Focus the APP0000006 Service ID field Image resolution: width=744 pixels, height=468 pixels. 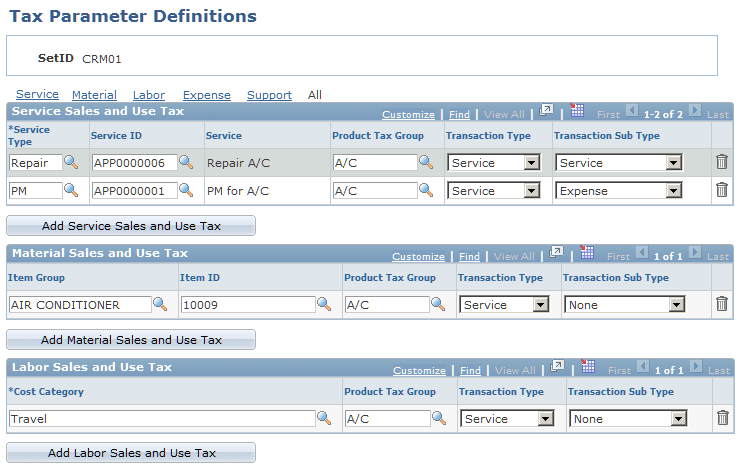click(x=134, y=163)
